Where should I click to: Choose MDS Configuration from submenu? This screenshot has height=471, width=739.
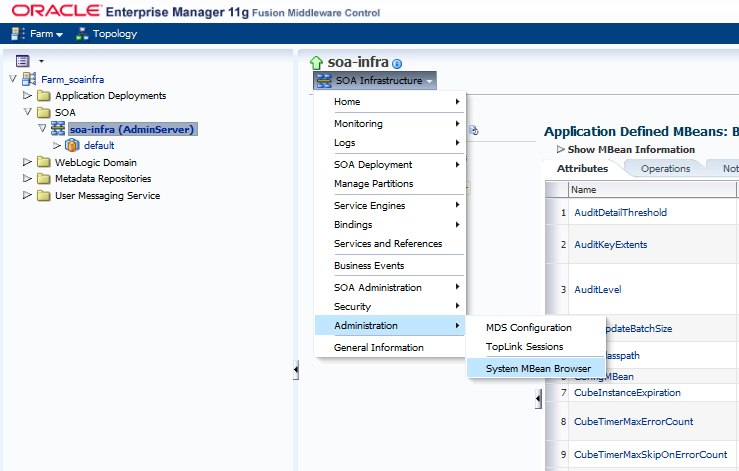529,328
